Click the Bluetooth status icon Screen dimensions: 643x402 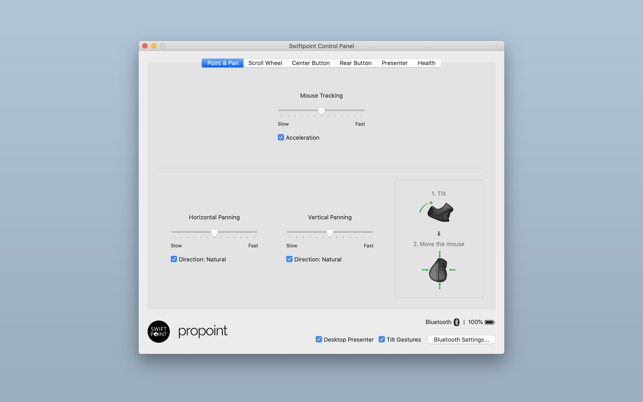[x=456, y=322]
